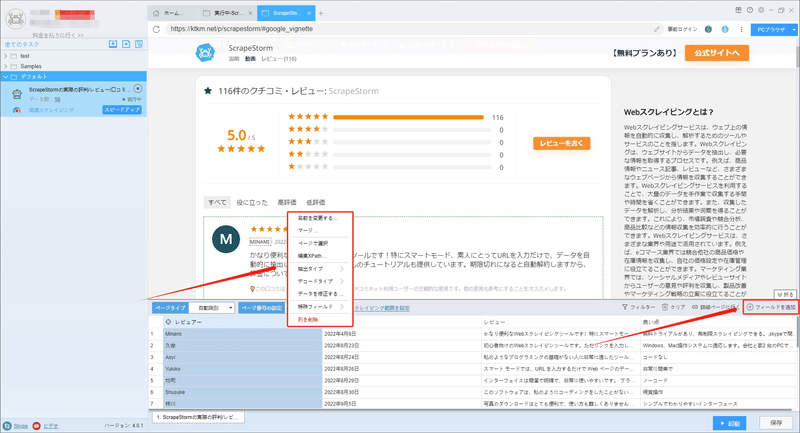Click the speed gauge icon beside 高速スクレイピング
800x433 pixels.
point(17,110)
